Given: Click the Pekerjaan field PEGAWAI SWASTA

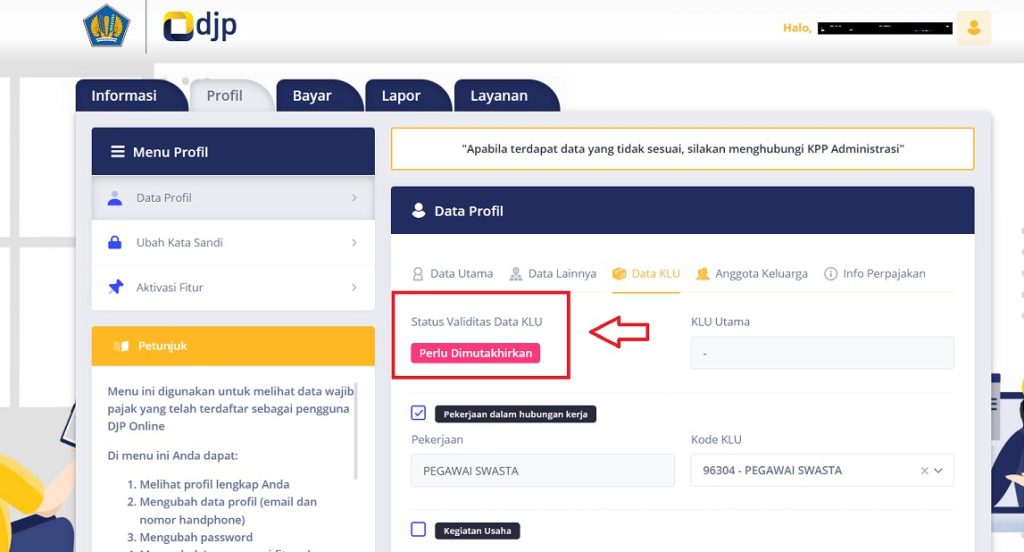Looking at the screenshot, I should [543, 470].
